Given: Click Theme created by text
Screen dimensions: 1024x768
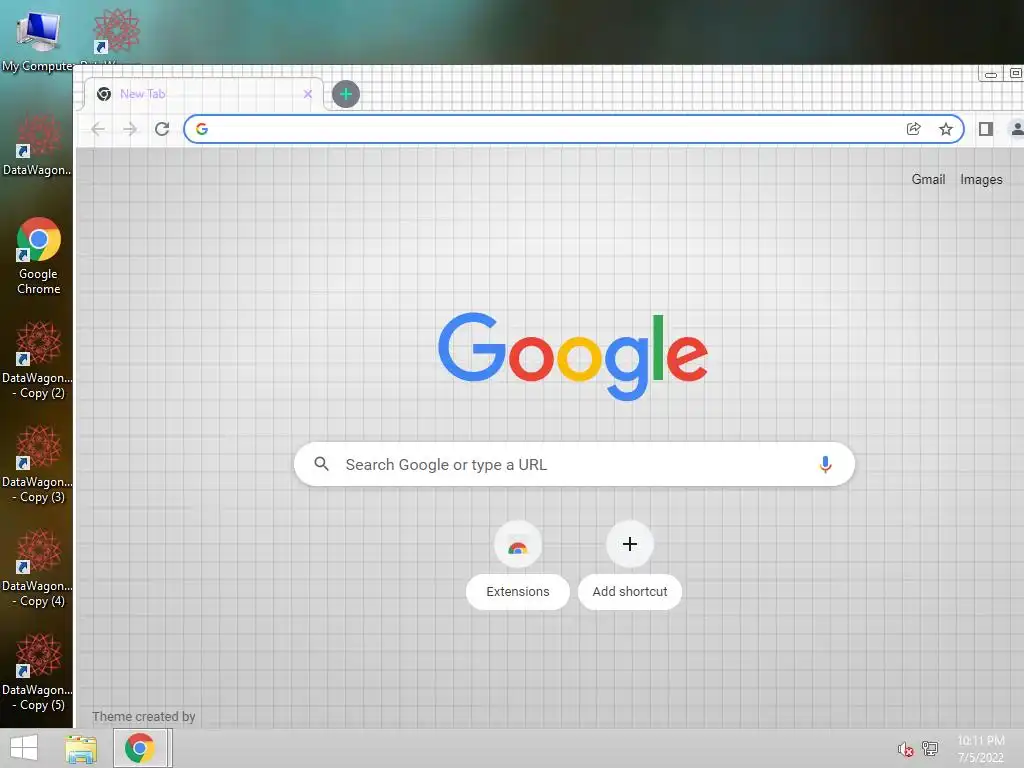Looking at the screenshot, I should point(144,716).
